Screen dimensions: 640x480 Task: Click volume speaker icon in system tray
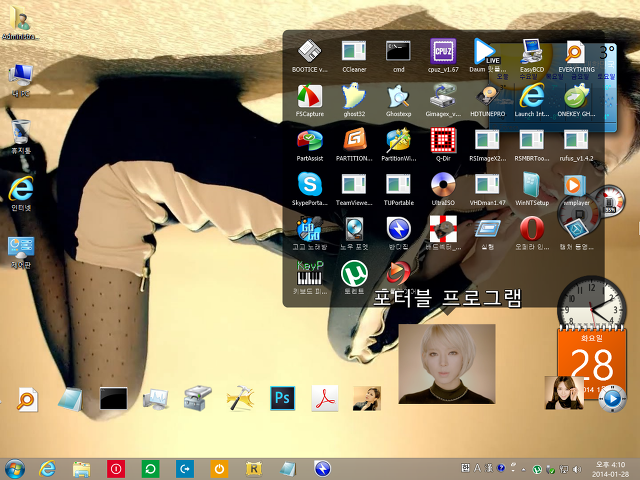pyautogui.click(x=576, y=469)
